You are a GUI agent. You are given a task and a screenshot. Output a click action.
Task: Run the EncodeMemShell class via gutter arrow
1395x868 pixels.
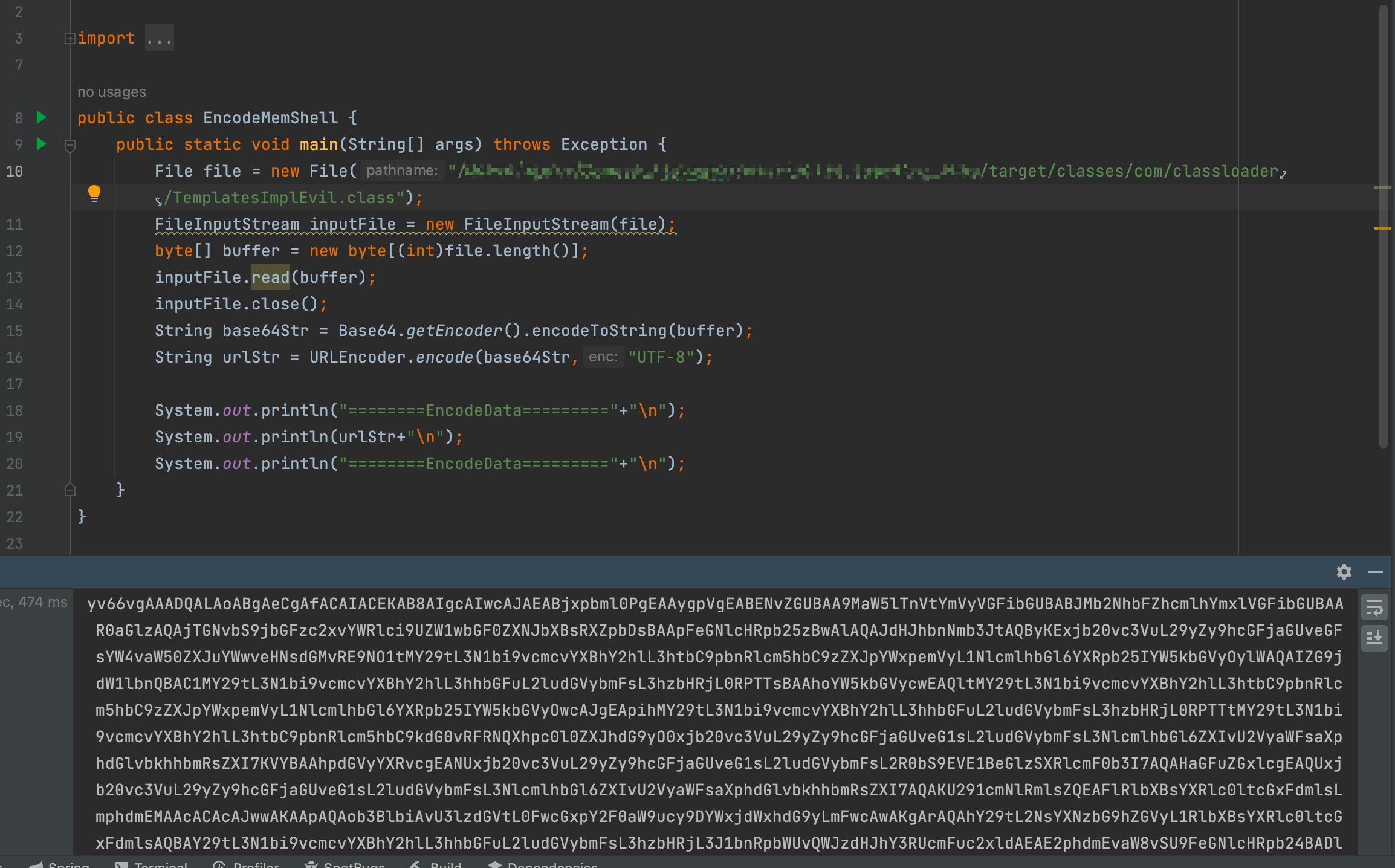(x=41, y=117)
